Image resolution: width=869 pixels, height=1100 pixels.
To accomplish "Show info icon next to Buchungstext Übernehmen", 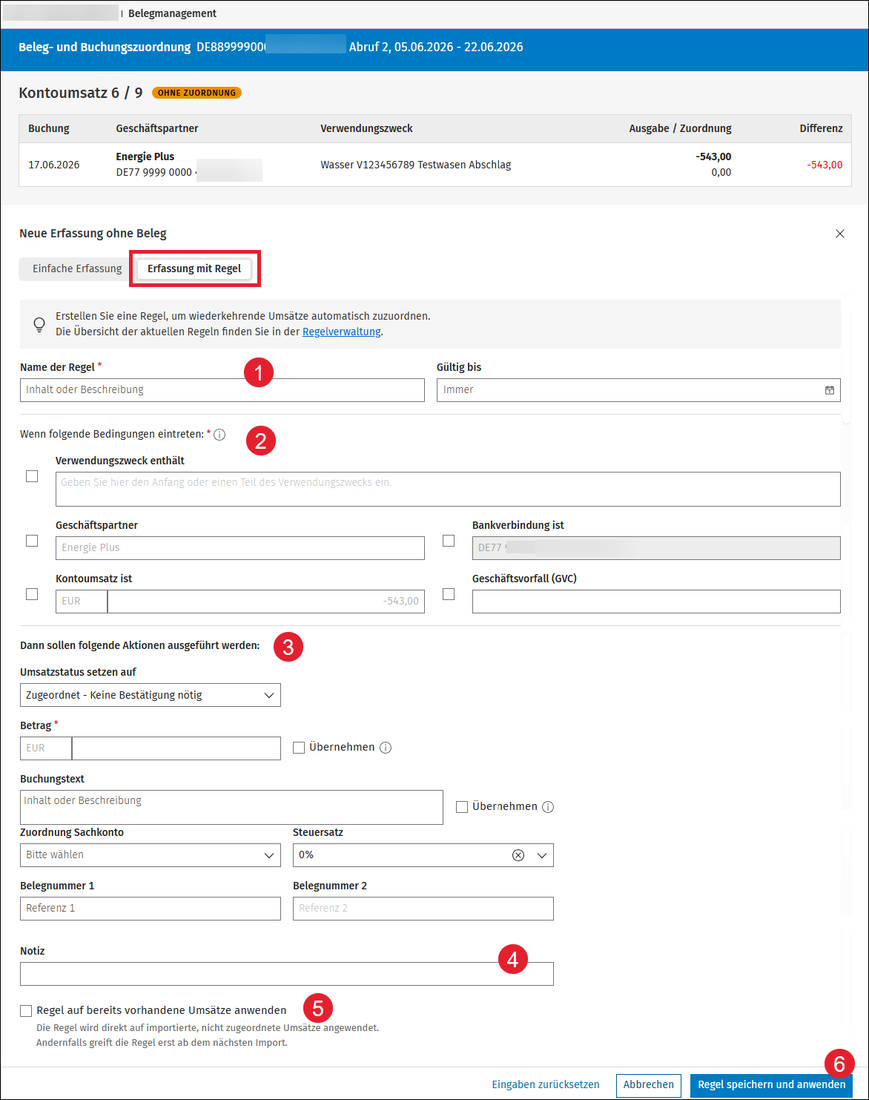I will pos(548,807).
